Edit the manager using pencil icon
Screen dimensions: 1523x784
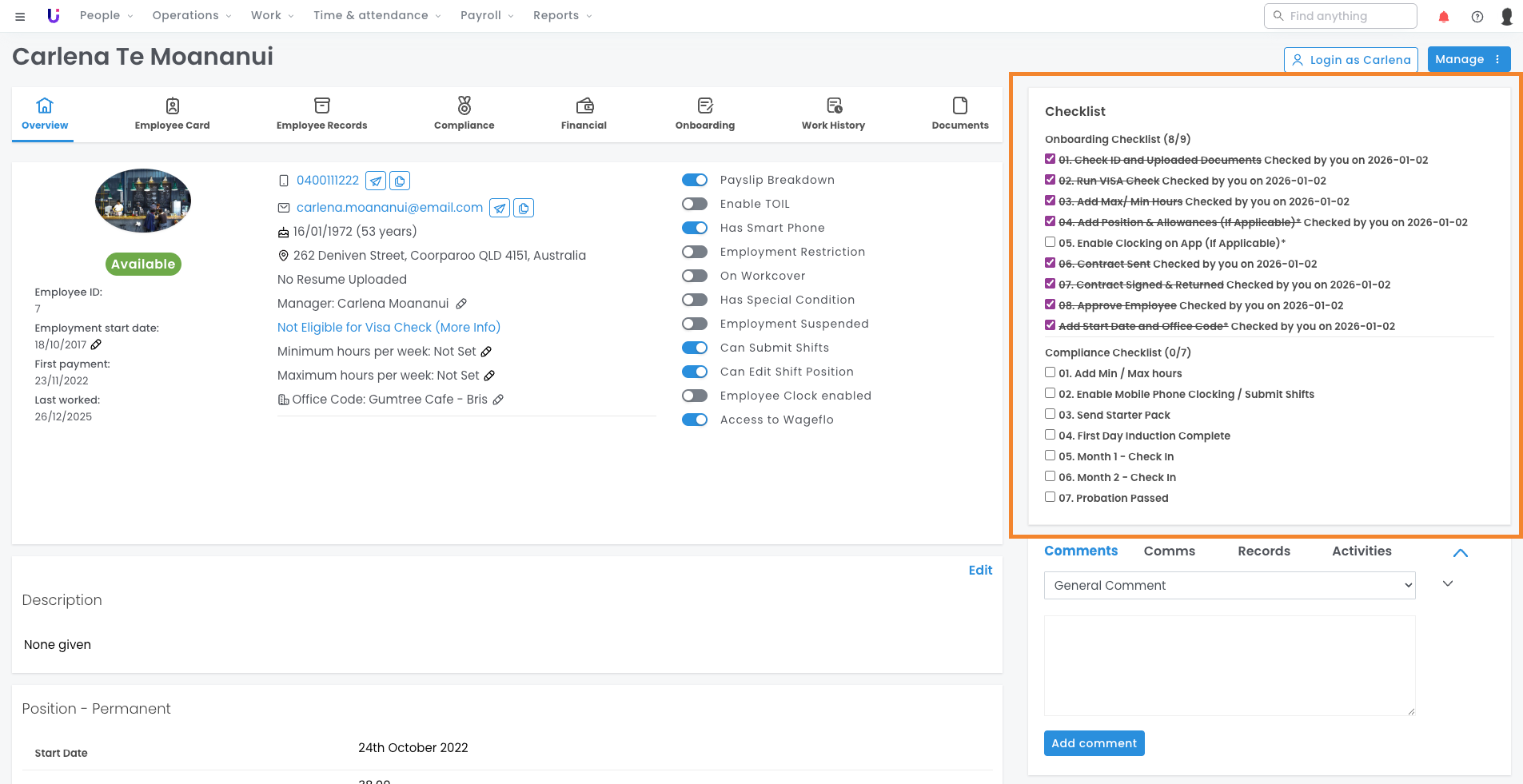pos(461,304)
